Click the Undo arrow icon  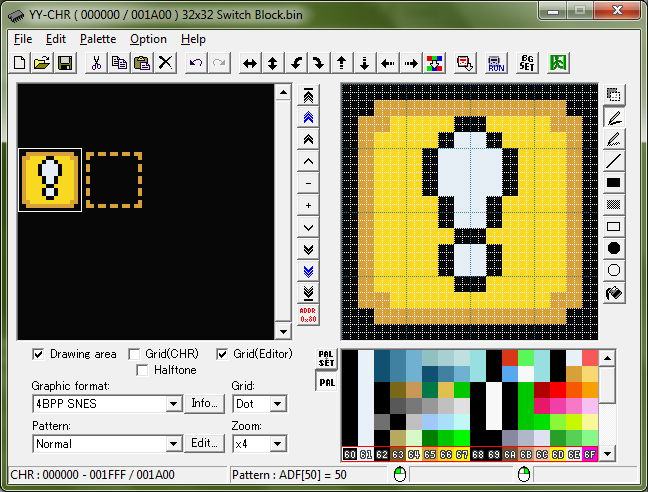[196, 63]
